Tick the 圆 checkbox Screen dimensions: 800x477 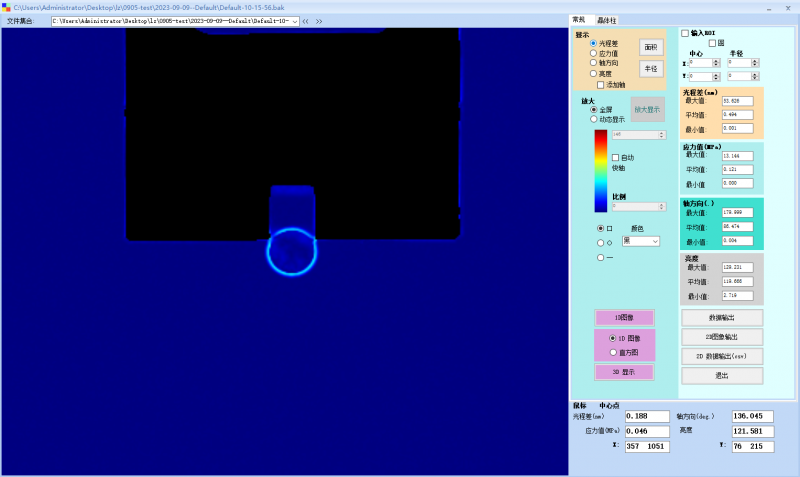point(712,43)
